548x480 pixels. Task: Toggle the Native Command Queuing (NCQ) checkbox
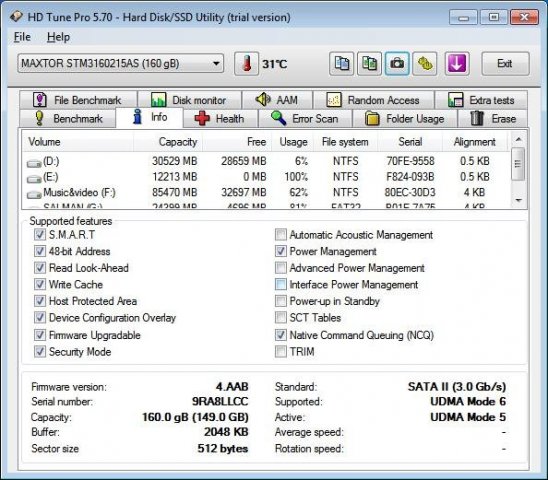281,335
